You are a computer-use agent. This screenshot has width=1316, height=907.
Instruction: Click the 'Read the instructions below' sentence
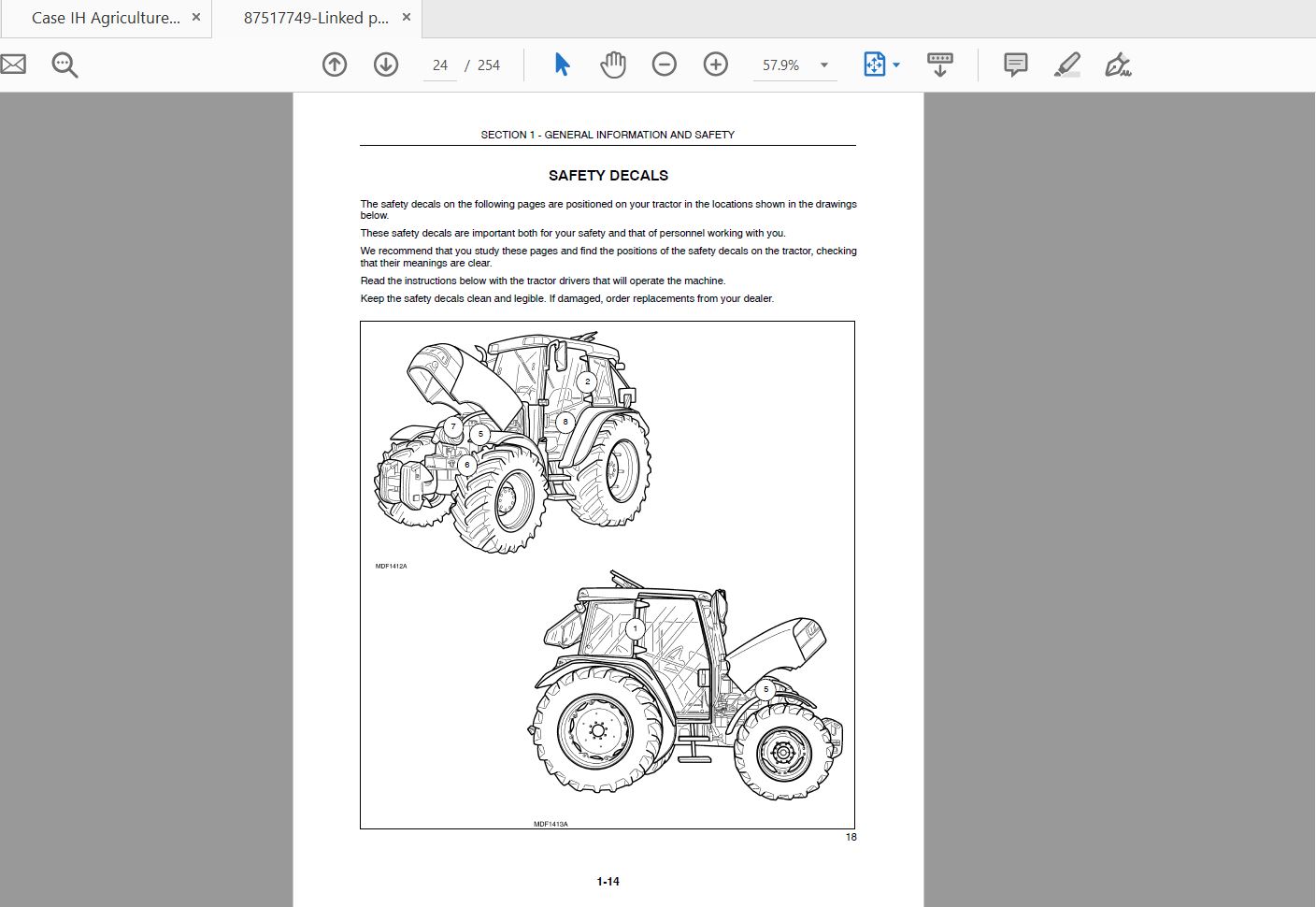[543, 281]
